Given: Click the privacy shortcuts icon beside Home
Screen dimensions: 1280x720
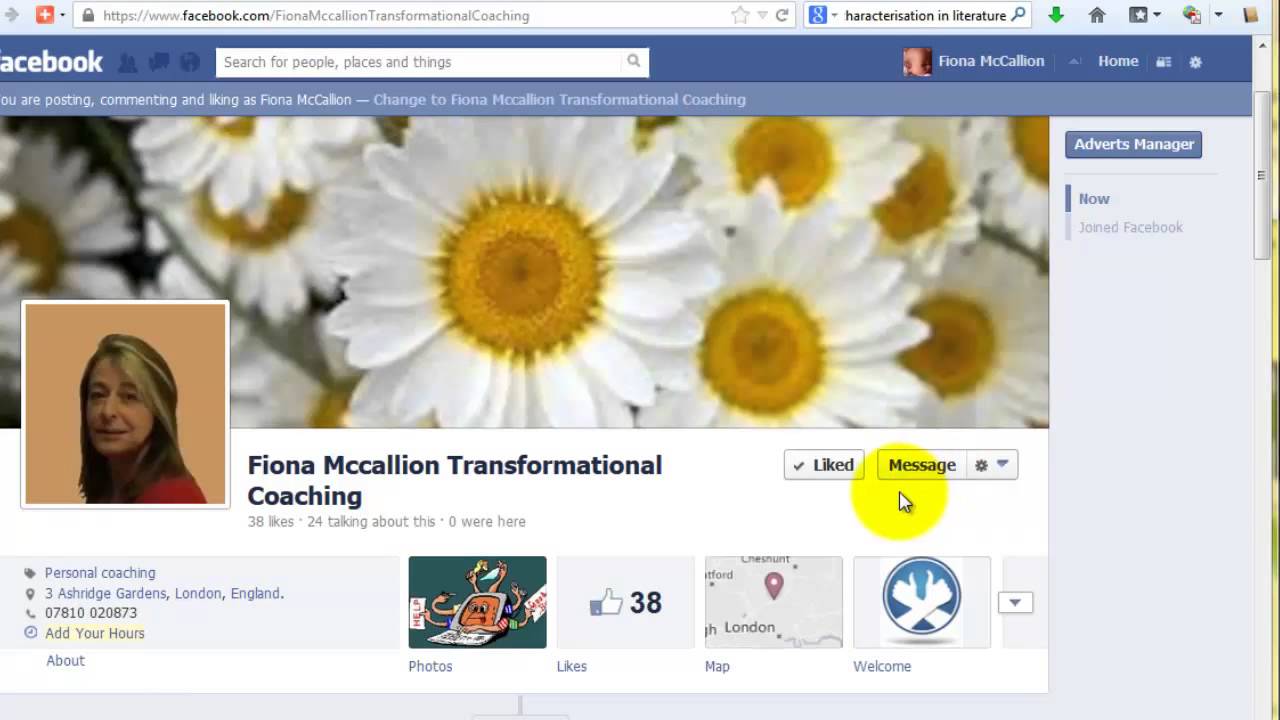Looking at the screenshot, I should point(1163,62).
